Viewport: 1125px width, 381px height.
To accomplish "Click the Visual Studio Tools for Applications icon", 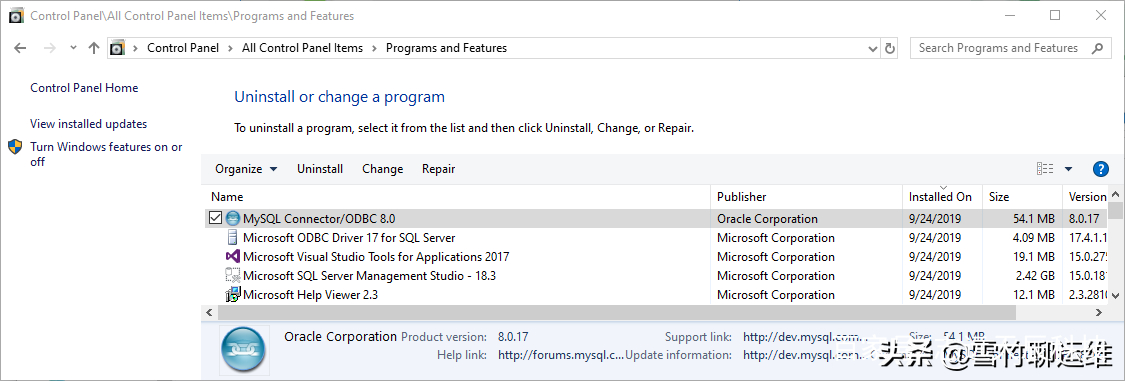I will 232,256.
